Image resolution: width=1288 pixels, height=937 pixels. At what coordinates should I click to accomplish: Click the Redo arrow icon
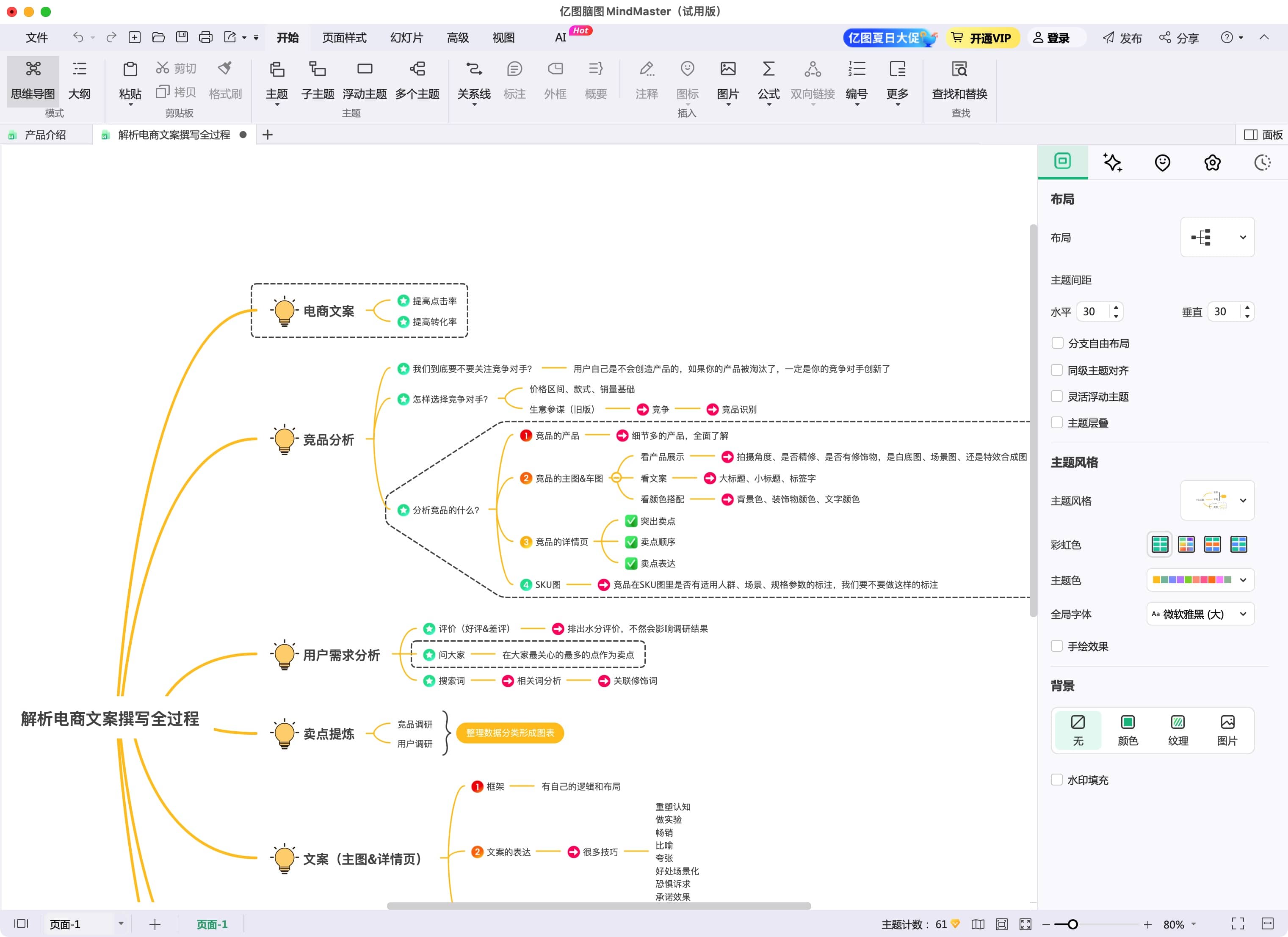click(x=112, y=38)
